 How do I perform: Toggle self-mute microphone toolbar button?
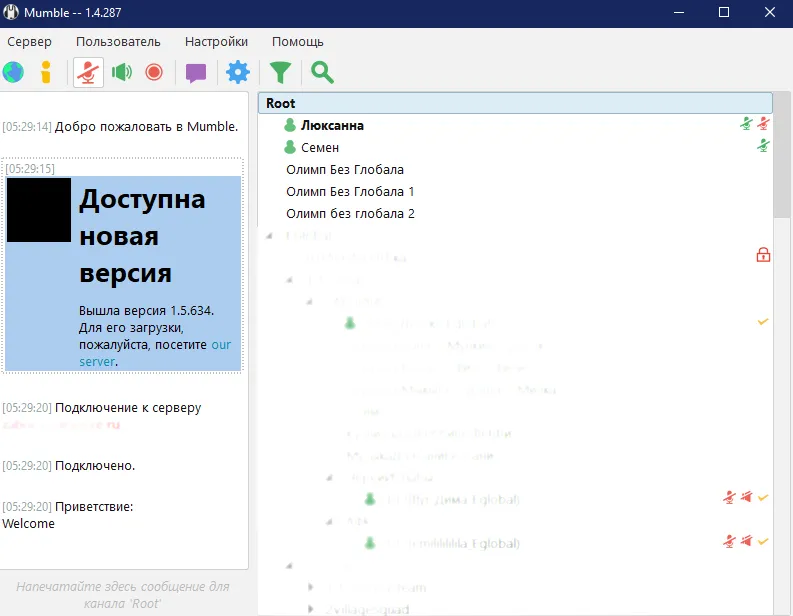[89, 72]
